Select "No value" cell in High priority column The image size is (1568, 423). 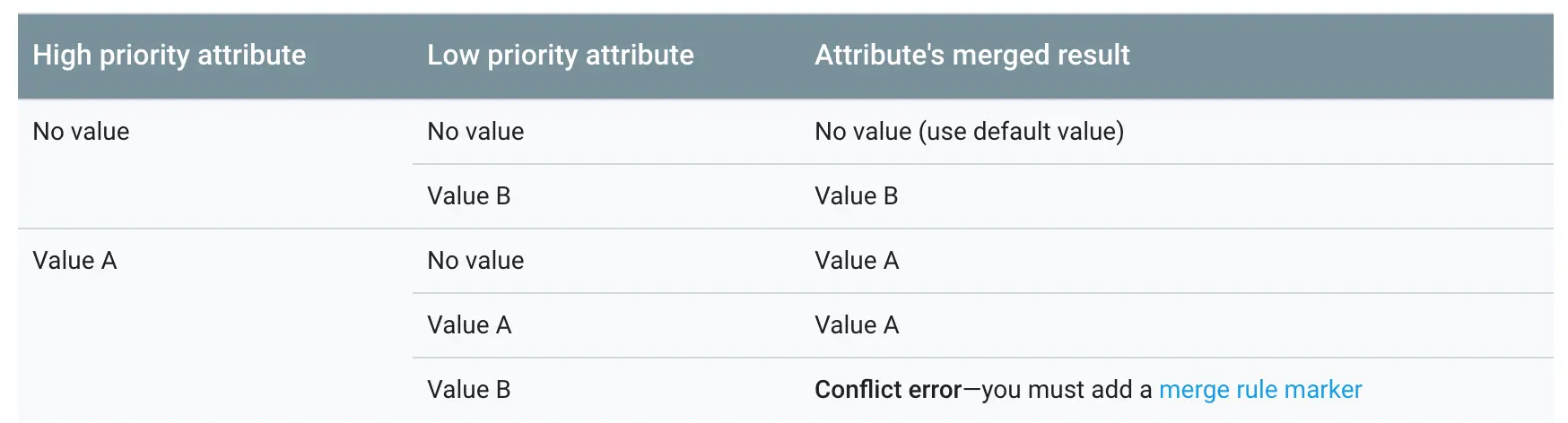(x=81, y=132)
